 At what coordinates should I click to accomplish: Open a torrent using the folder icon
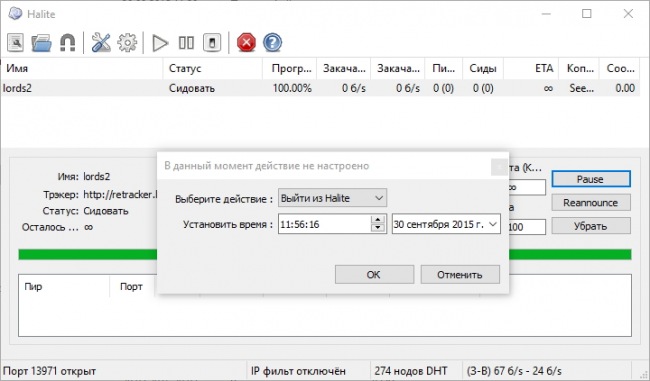pos(41,42)
